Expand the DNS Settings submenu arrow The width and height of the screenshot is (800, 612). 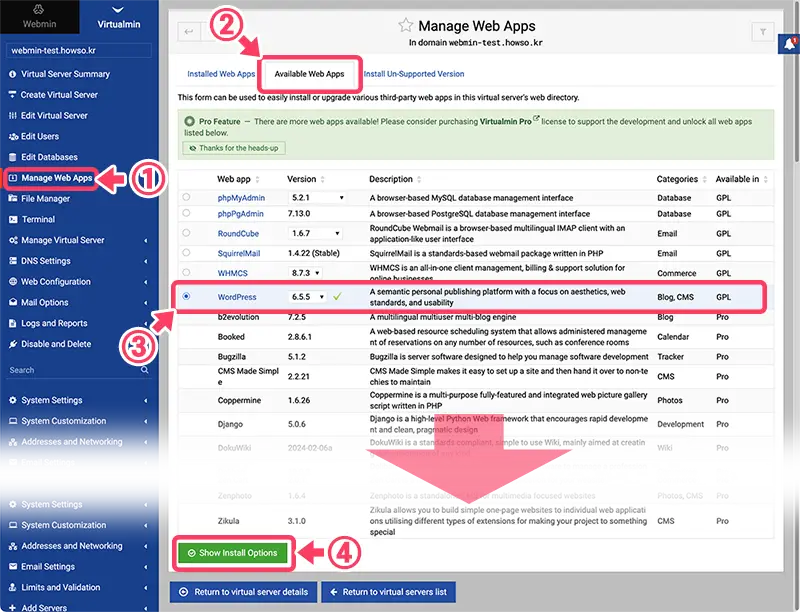click(145, 261)
